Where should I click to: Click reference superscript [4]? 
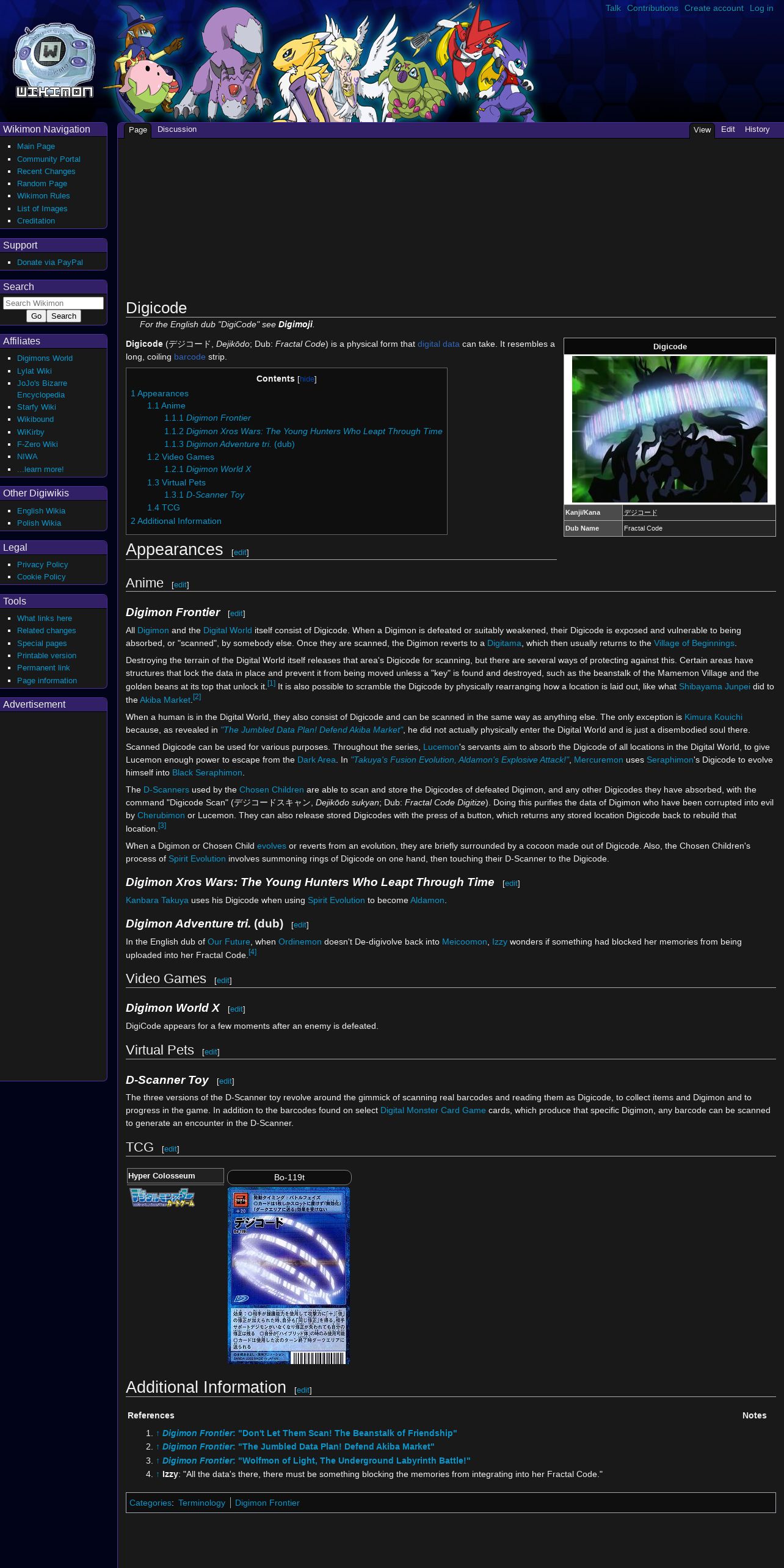click(252, 952)
